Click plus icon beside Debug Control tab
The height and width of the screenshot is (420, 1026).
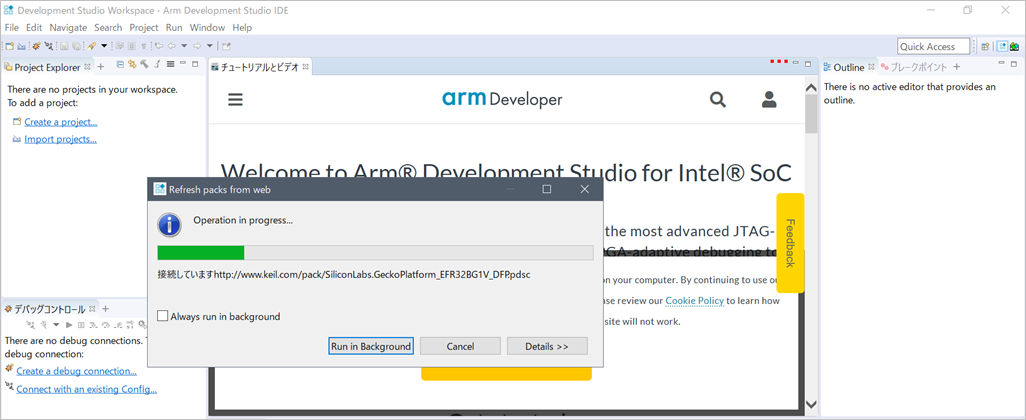pyautogui.click(x=105, y=309)
